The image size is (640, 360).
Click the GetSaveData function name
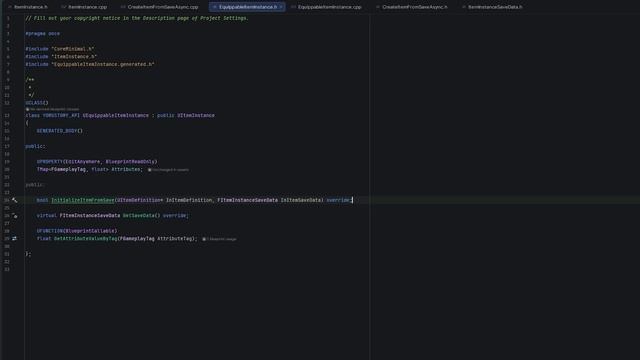coord(139,216)
